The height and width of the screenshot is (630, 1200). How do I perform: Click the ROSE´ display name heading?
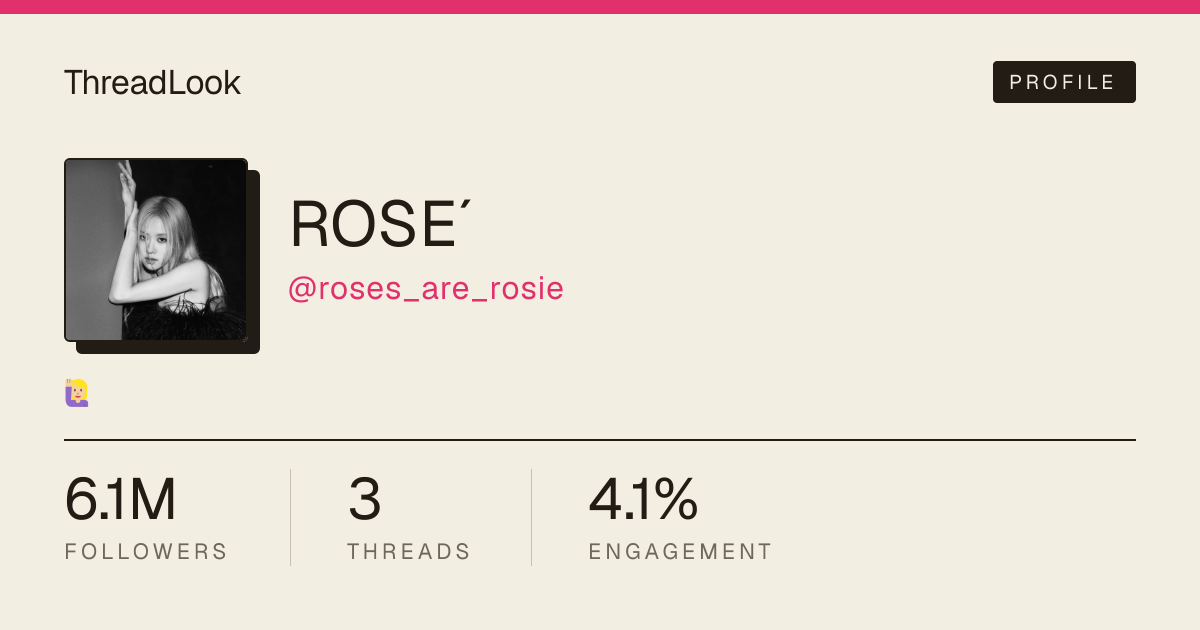380,224
